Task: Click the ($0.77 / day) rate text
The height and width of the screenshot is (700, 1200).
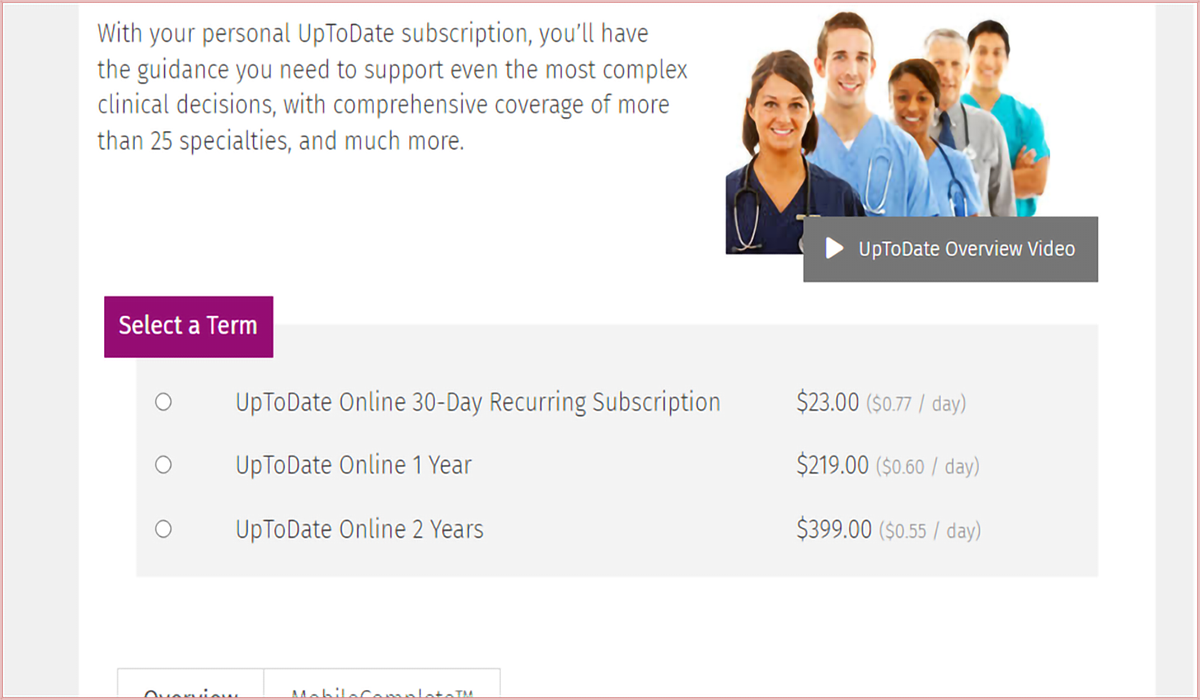Action: (x=916, y=404)
